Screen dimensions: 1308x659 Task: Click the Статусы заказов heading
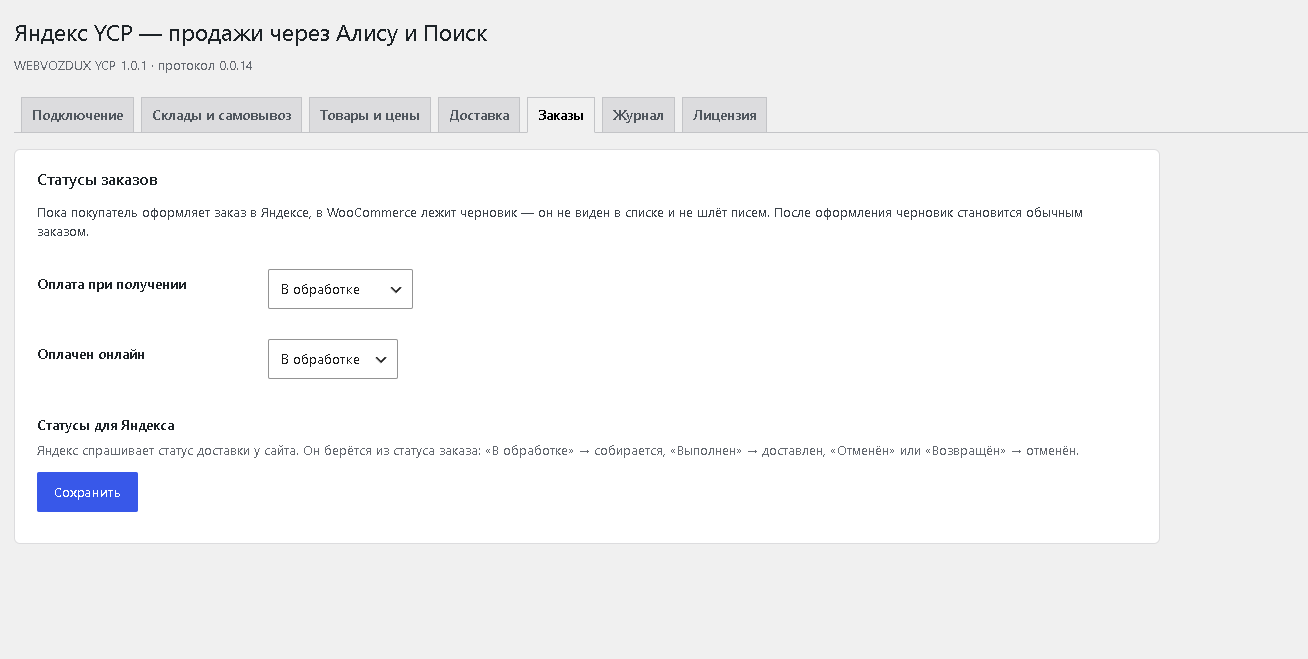[x=98, y=180]
